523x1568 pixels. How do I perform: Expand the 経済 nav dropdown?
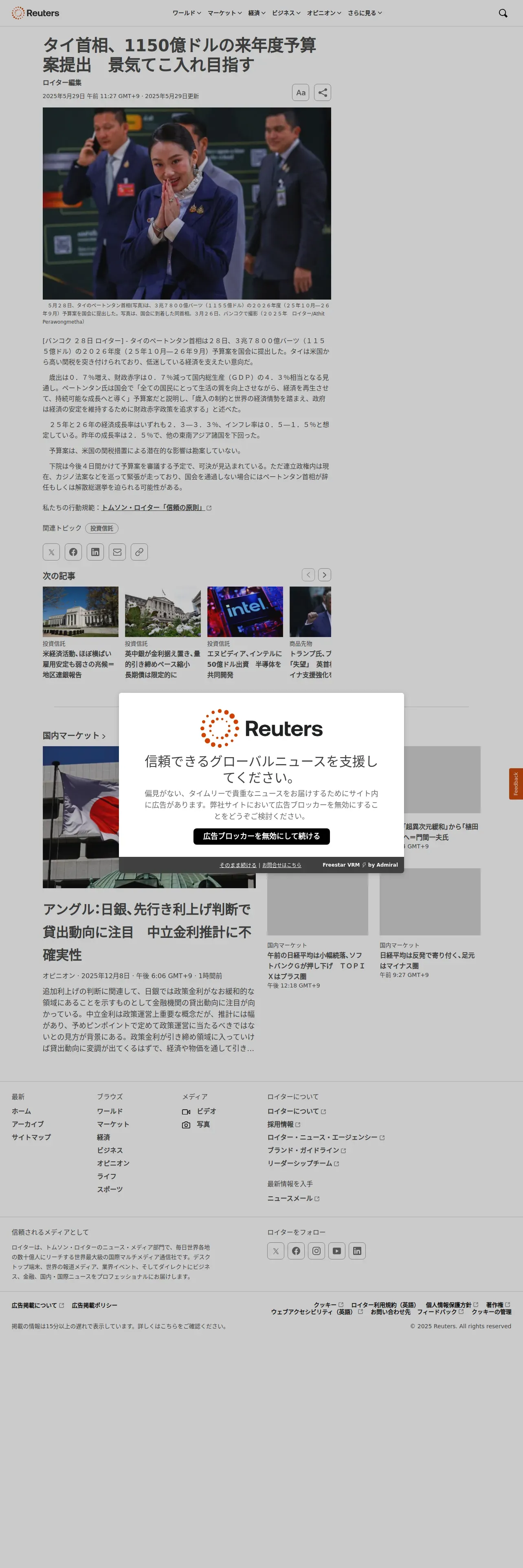click(257, 13)
